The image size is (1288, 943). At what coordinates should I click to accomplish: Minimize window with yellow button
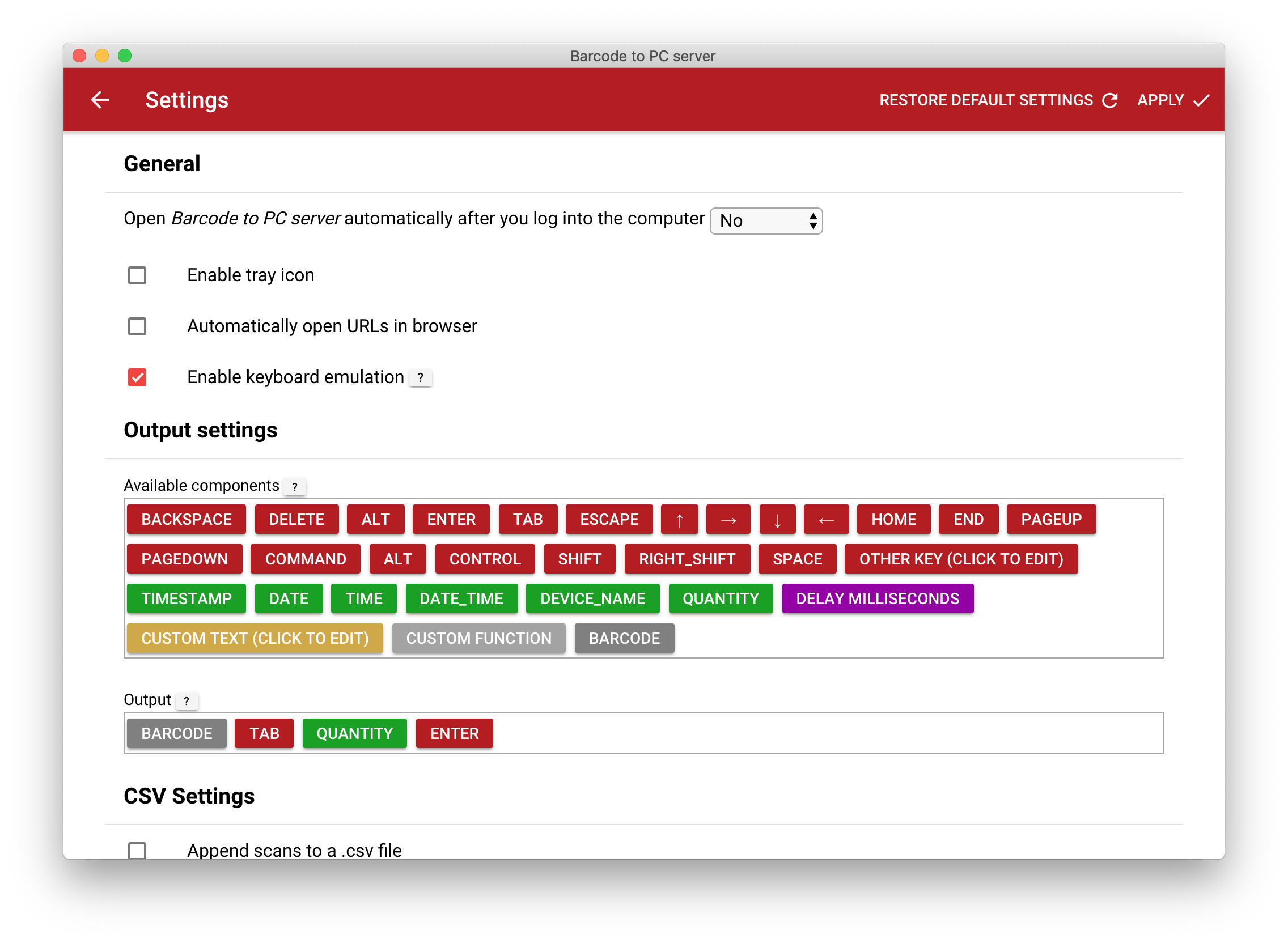pos(101,56)
